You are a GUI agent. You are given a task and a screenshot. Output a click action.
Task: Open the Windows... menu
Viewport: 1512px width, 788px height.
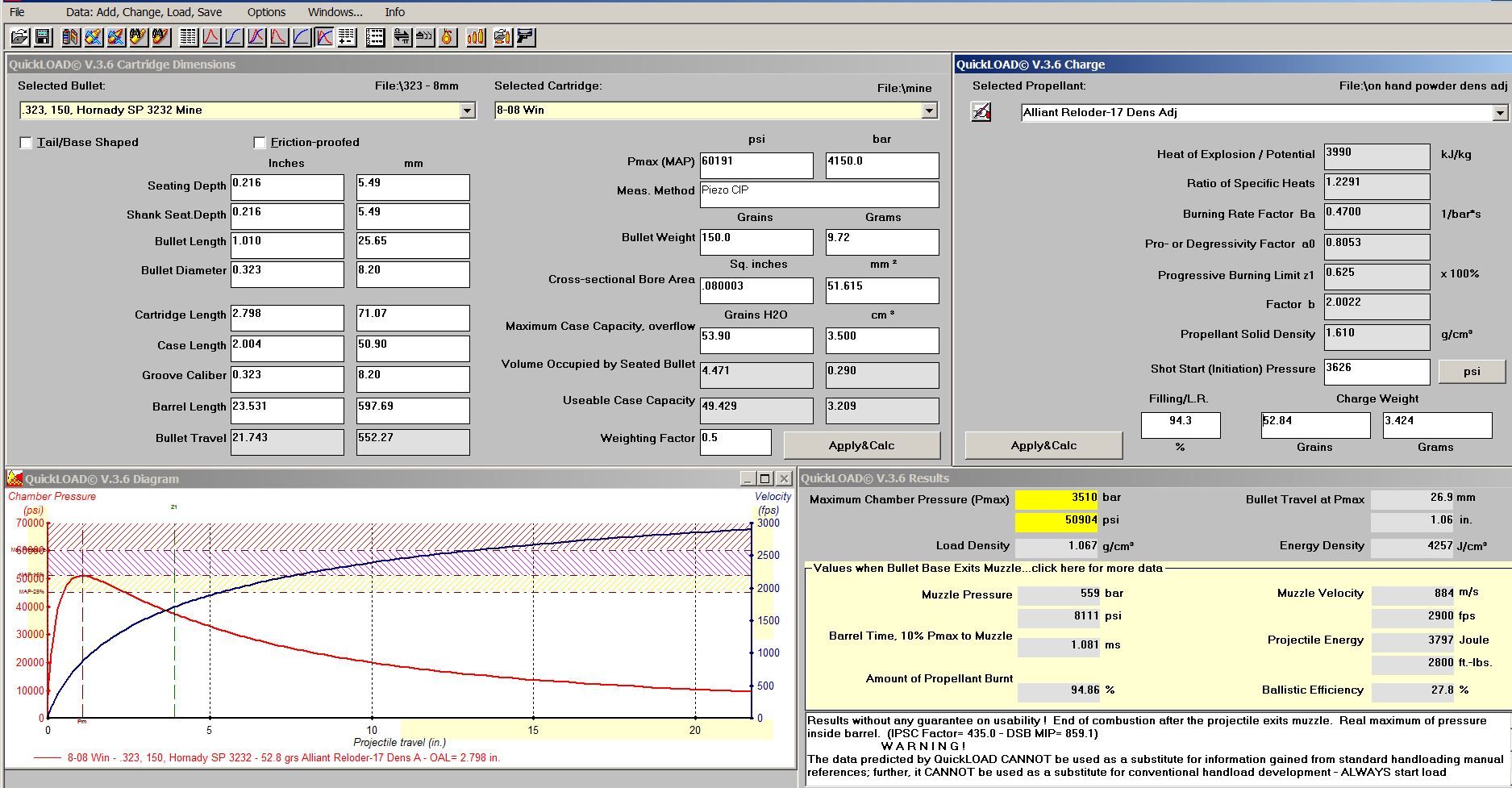(x=335, y=12)
